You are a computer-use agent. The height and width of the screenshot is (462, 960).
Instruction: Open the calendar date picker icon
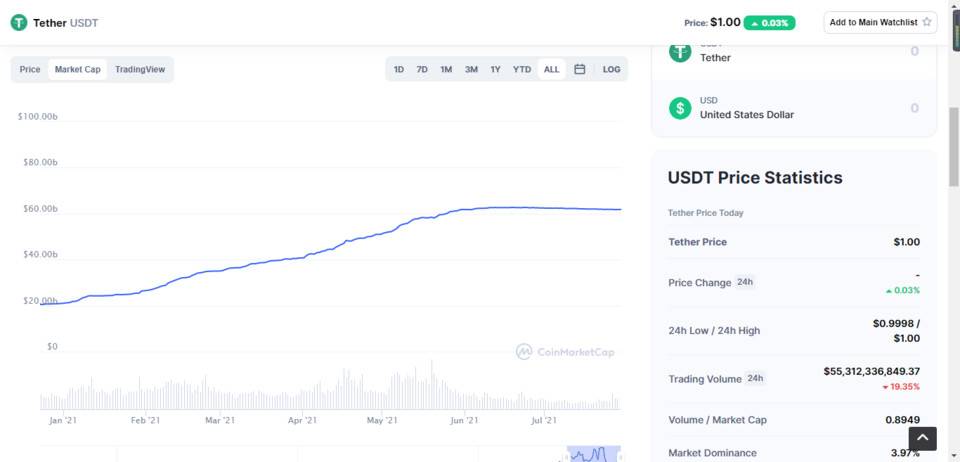pos(579,69)
